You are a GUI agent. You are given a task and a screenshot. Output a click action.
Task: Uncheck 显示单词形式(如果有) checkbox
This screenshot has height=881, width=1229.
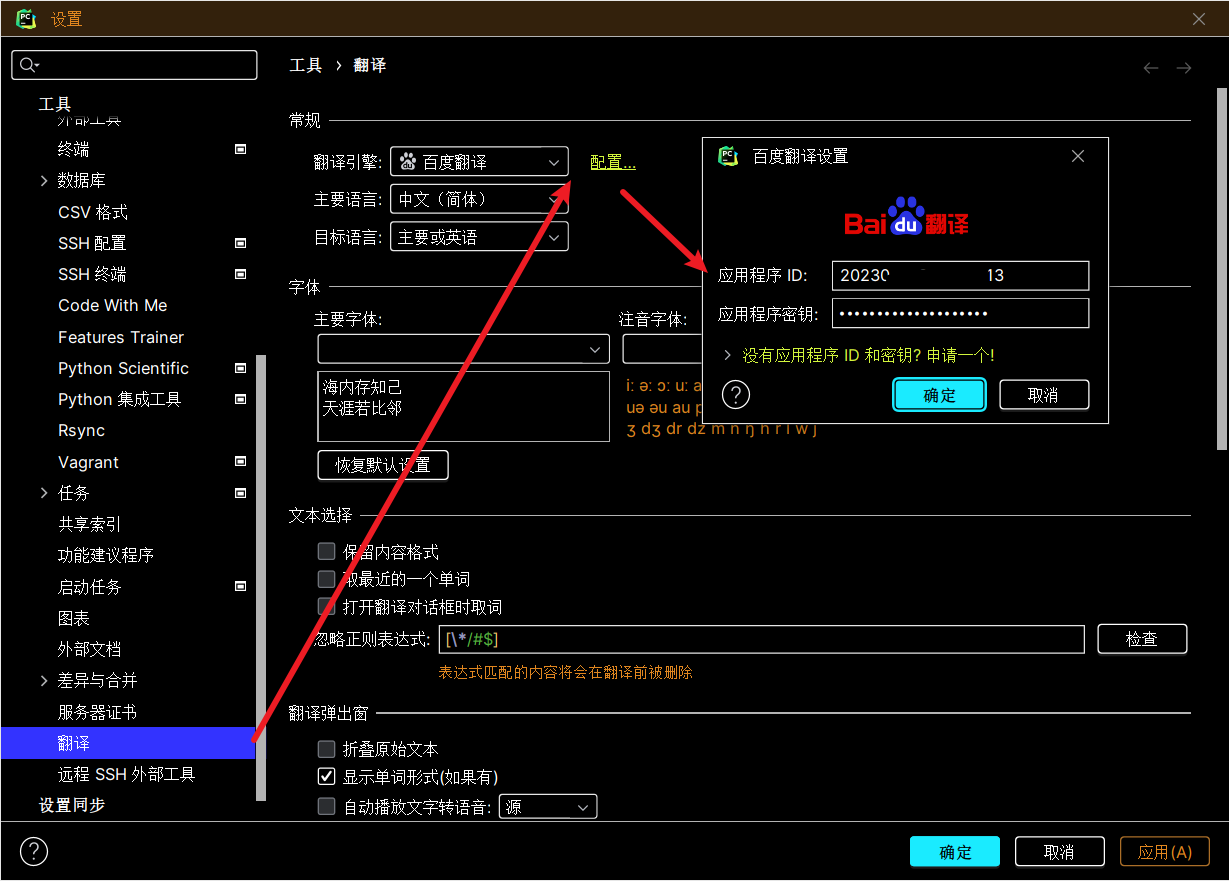click(326, 776)
